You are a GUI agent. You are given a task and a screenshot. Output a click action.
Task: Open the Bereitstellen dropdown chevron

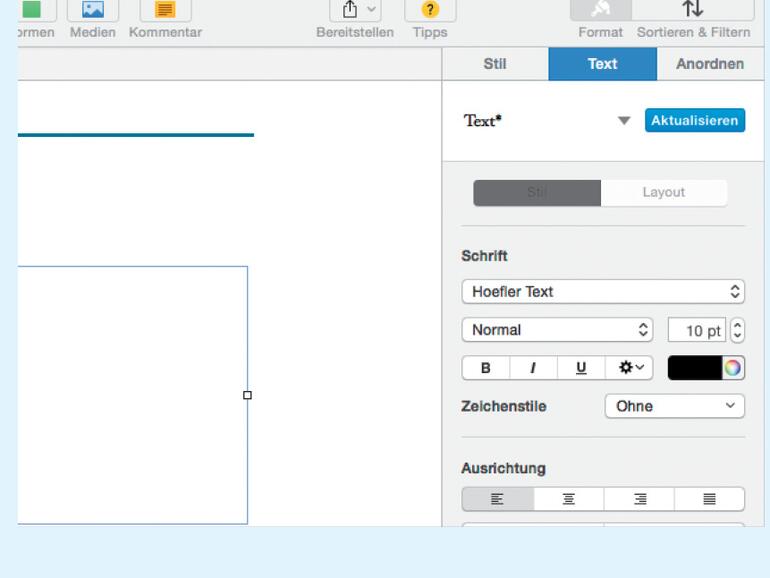(371, 9)
